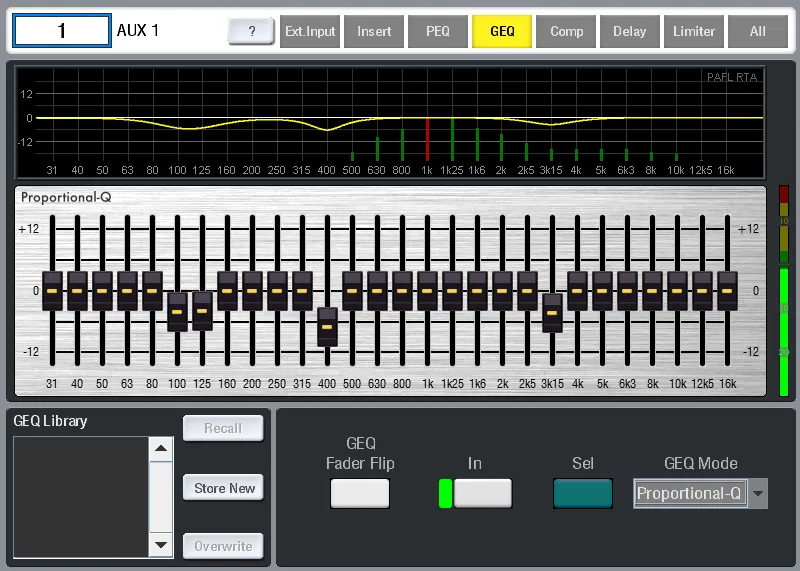Image resolution: width=800 pixels, height=571 pixels.
Task: Click the 16k band fader
Action: click(x=727, y=291)
